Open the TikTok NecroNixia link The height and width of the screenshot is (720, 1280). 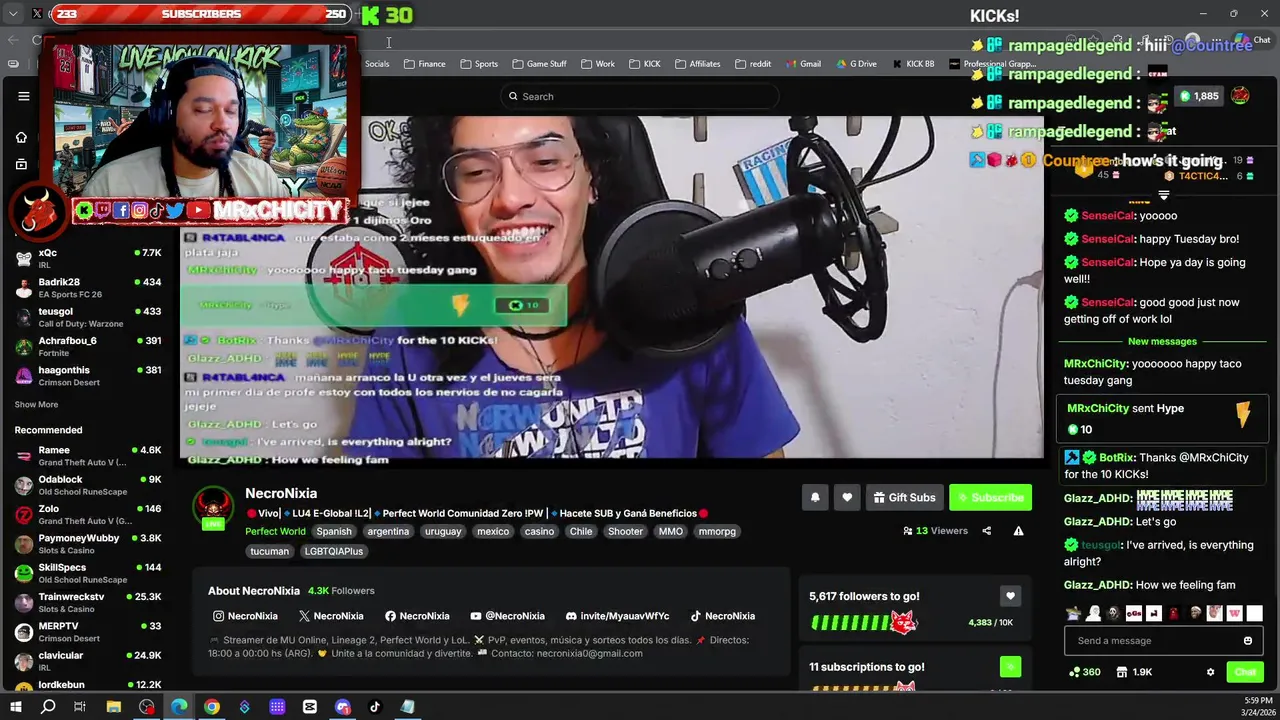(722, 616)
